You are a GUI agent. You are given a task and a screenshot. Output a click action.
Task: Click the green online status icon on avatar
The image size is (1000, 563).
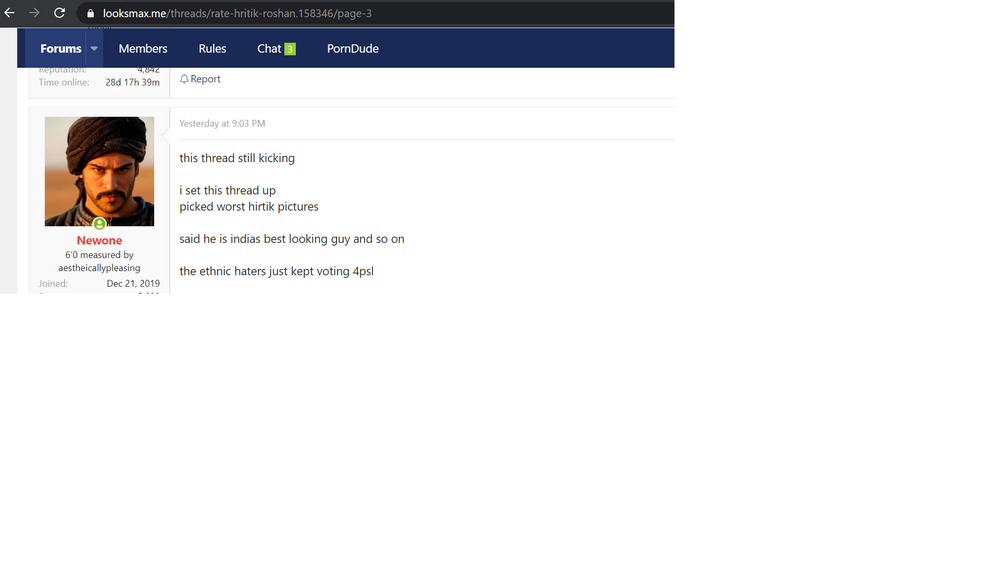point(99,224)
